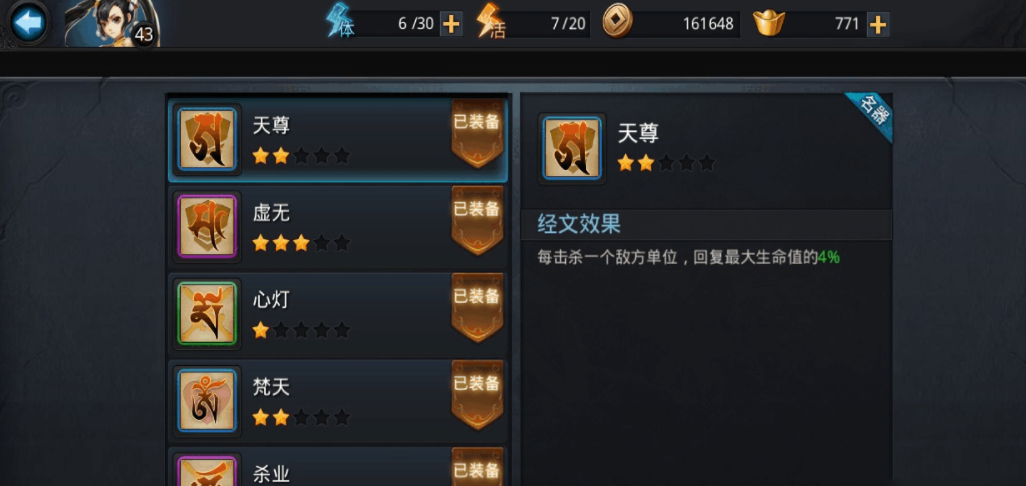The image size is (1026, 486).
Task: Tap 已装备 badge on 虚无 row
Action: 477,220
